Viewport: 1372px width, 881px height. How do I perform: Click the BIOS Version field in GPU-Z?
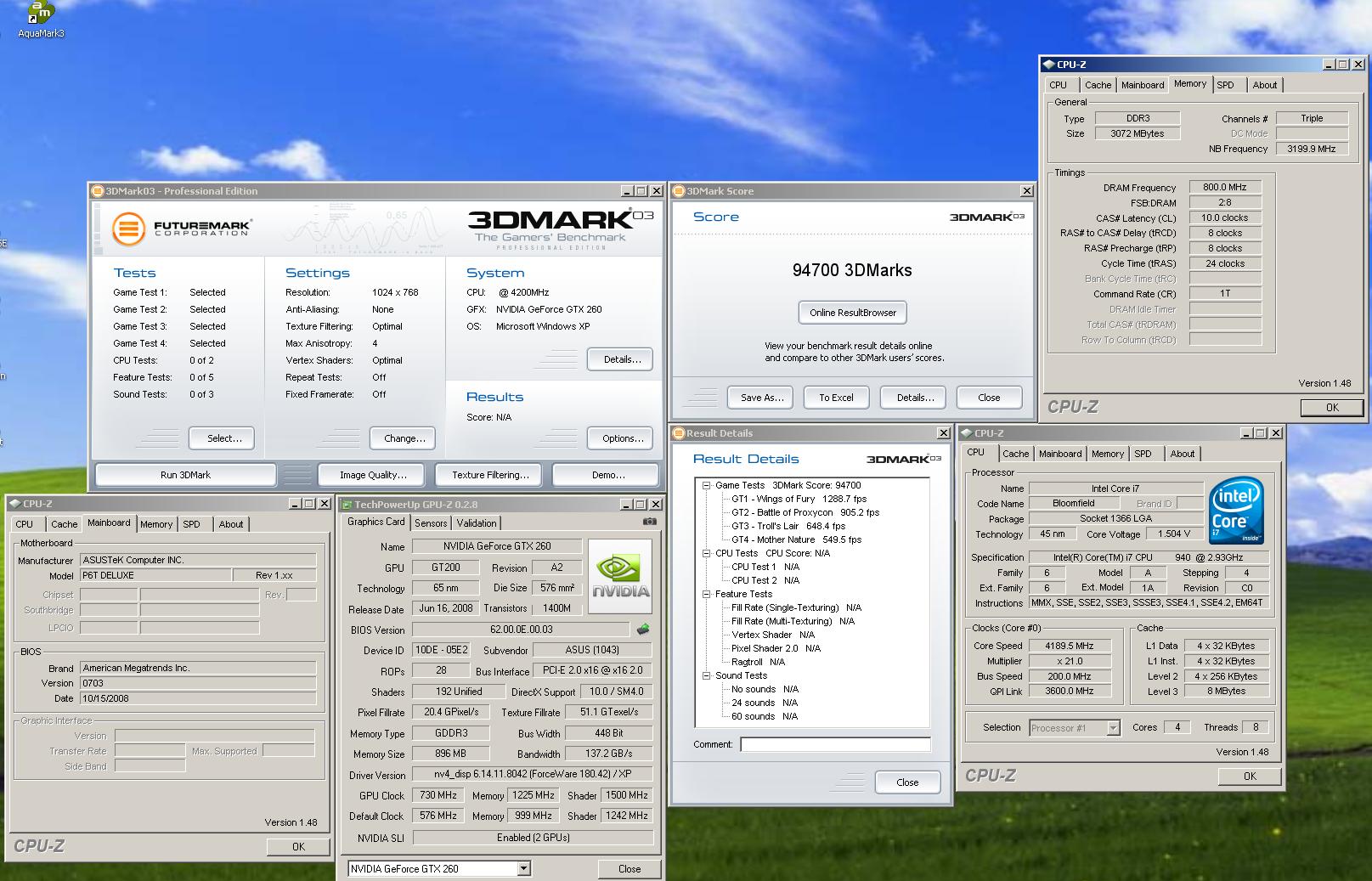[x=522, y=630]
